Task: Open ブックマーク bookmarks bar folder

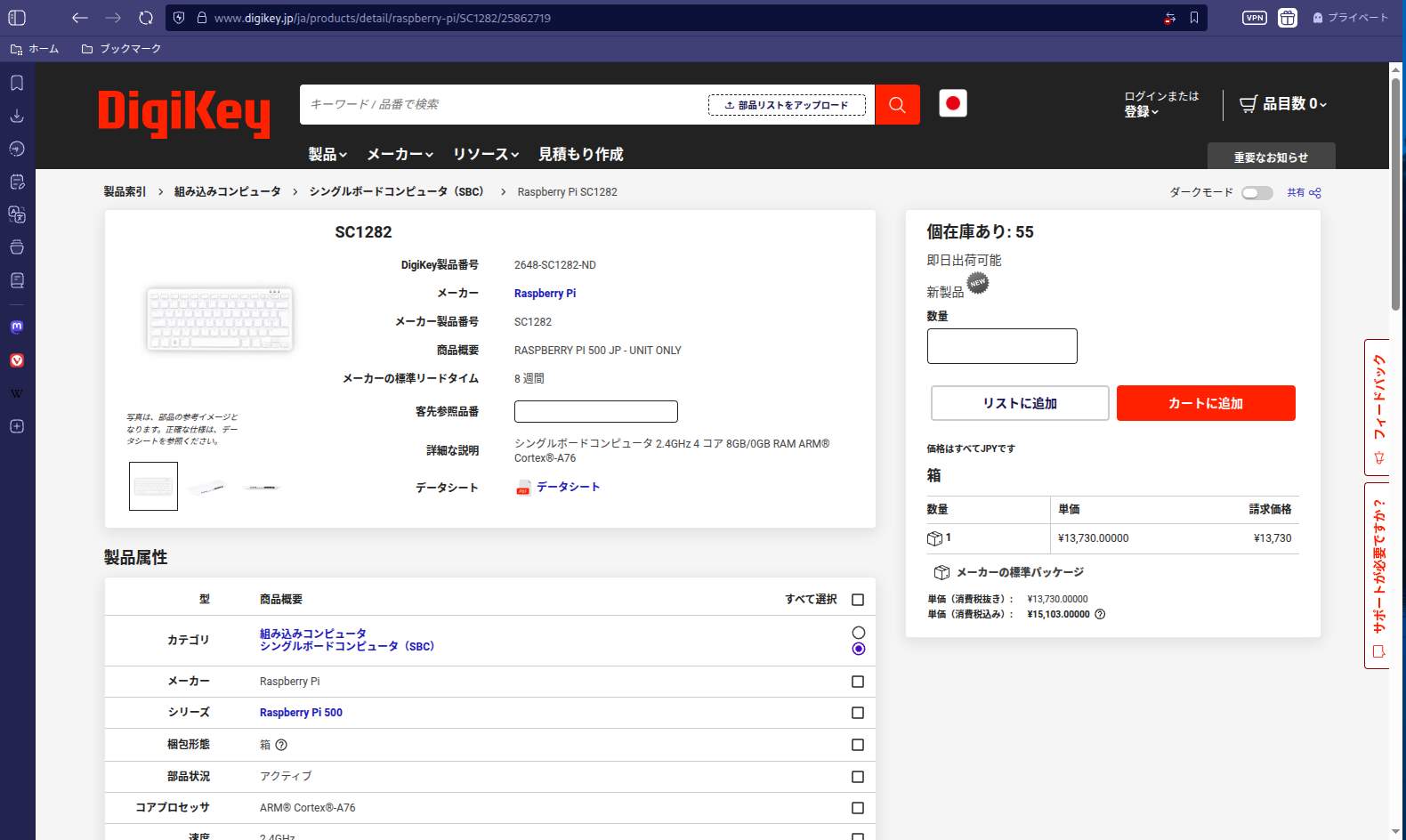Action: click(121, 49)
